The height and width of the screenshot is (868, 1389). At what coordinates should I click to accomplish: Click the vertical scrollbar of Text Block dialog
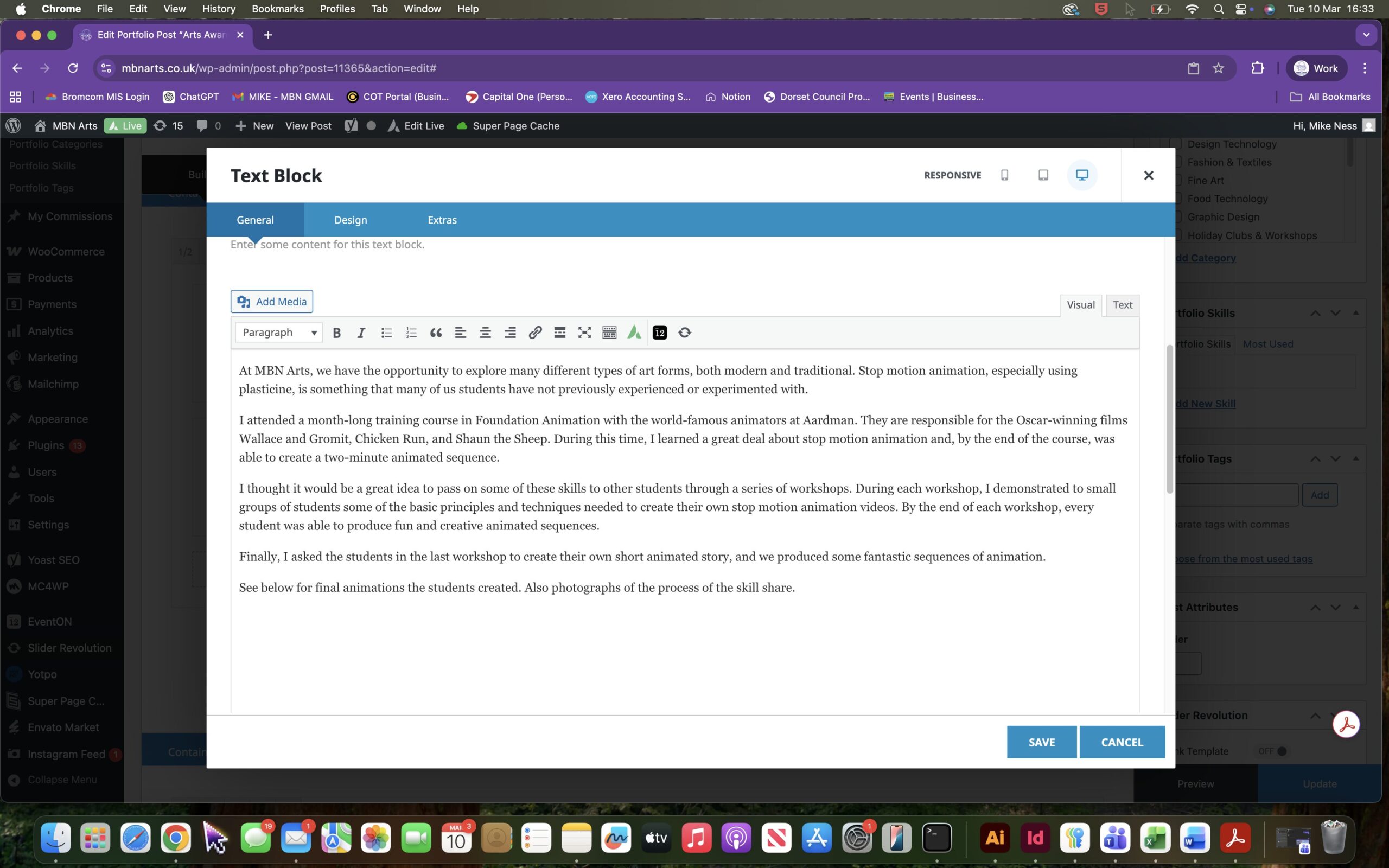(x=1169, y=419)
